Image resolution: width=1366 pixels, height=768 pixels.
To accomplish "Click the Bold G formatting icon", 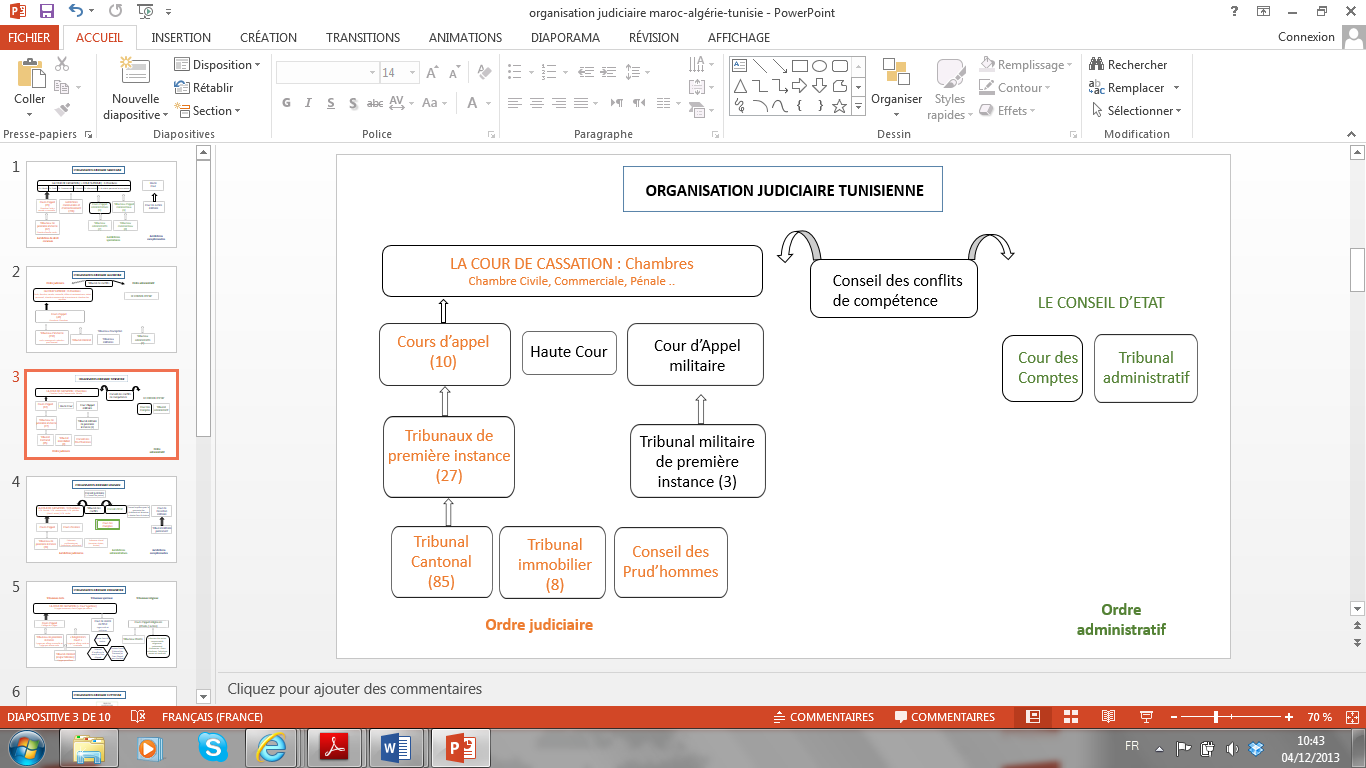I will pos(286,103).
